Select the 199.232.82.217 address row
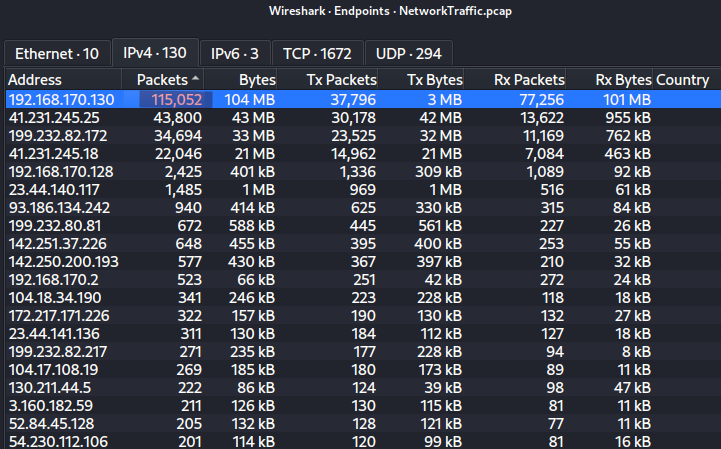Viewport: 721px width, 449px height. click(x=363, y=351)
